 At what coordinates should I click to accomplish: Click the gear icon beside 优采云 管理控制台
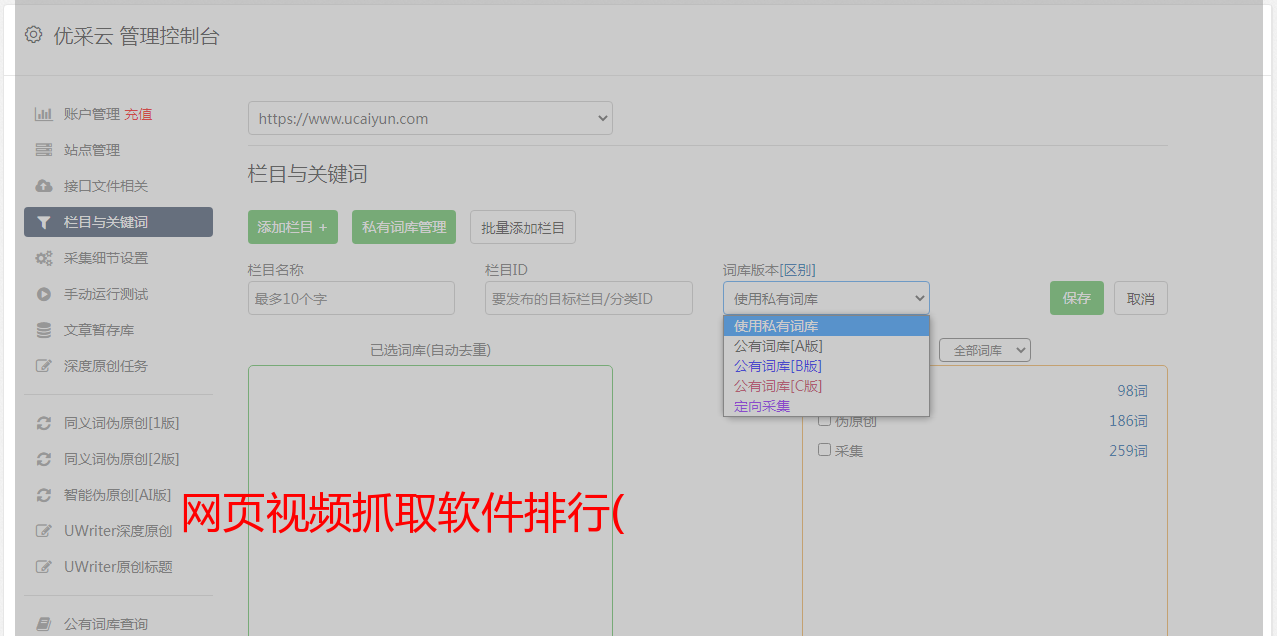tap(34, 35)
